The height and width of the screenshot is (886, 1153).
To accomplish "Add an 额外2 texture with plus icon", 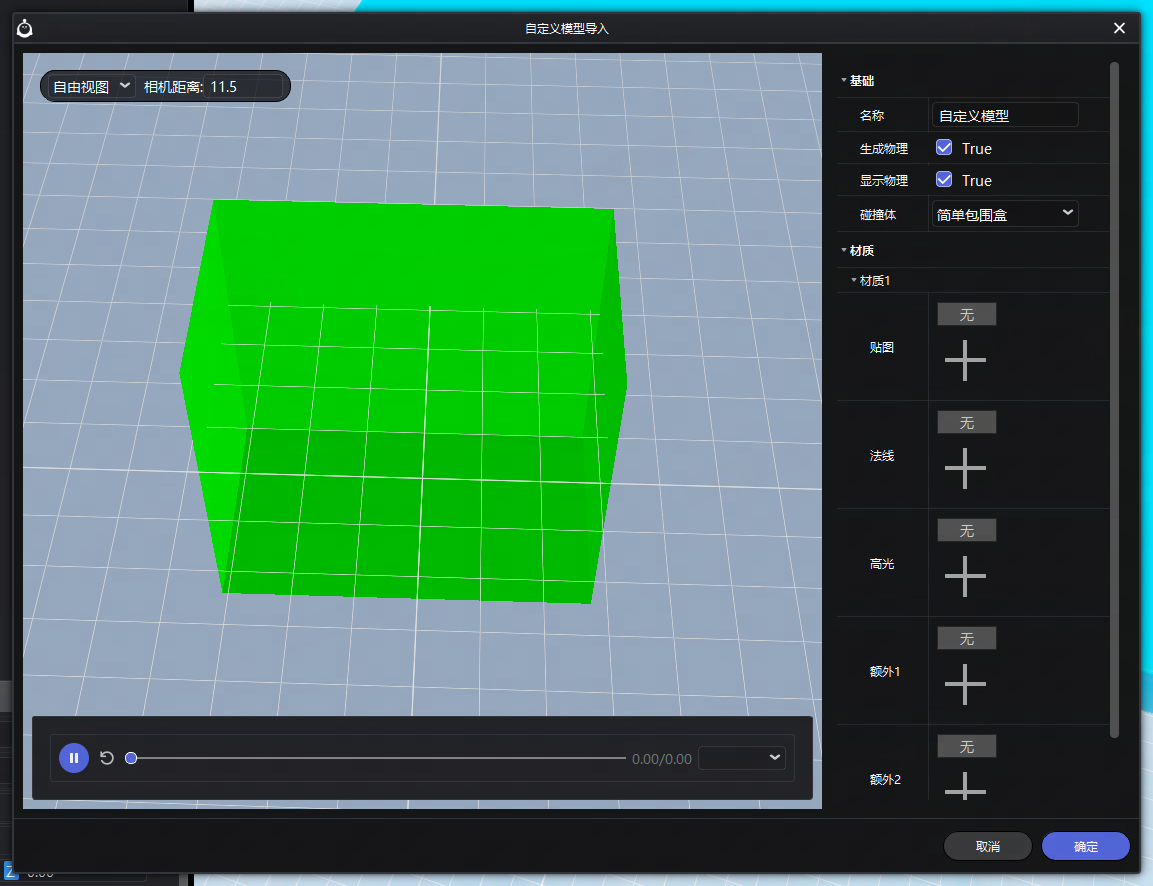I will pos(965,786).
